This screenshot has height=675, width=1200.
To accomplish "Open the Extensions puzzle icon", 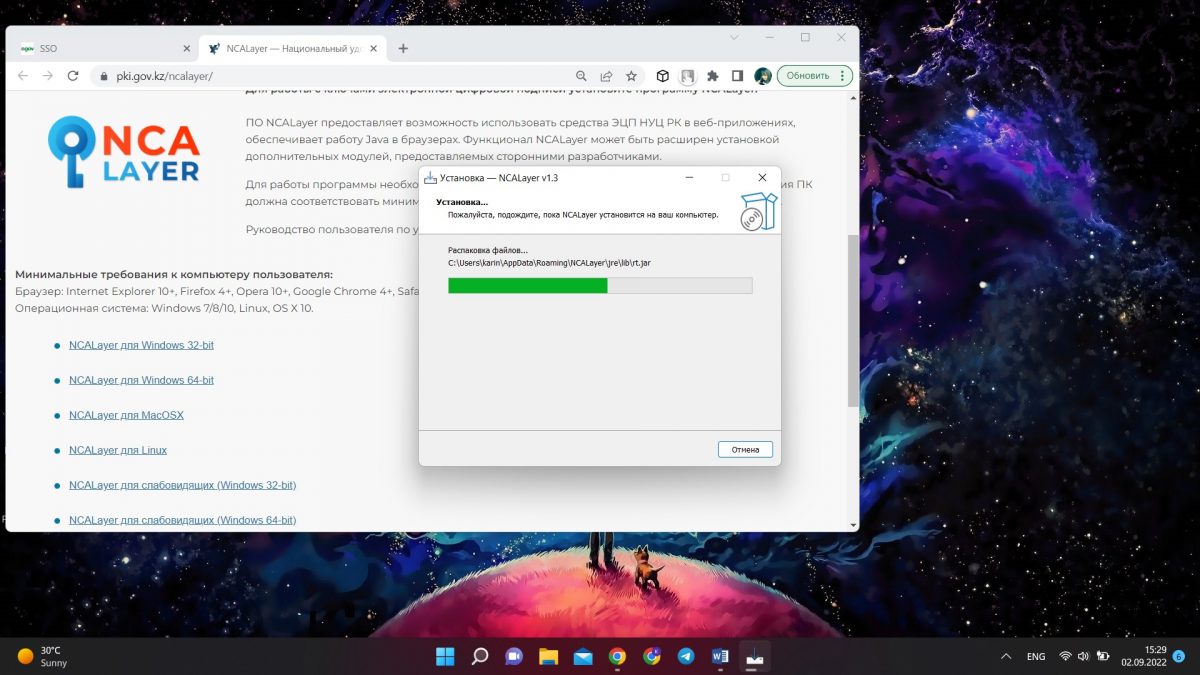I will pyautogui.click(x=713, y=76).
